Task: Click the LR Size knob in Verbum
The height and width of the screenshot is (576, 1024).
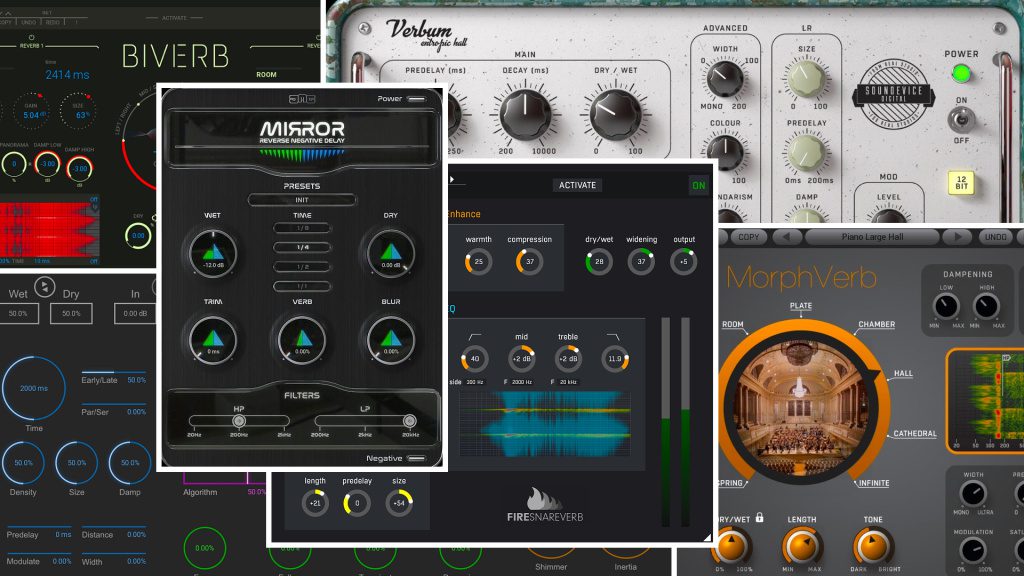Action: pyautogui.click(x=807, y=78)
